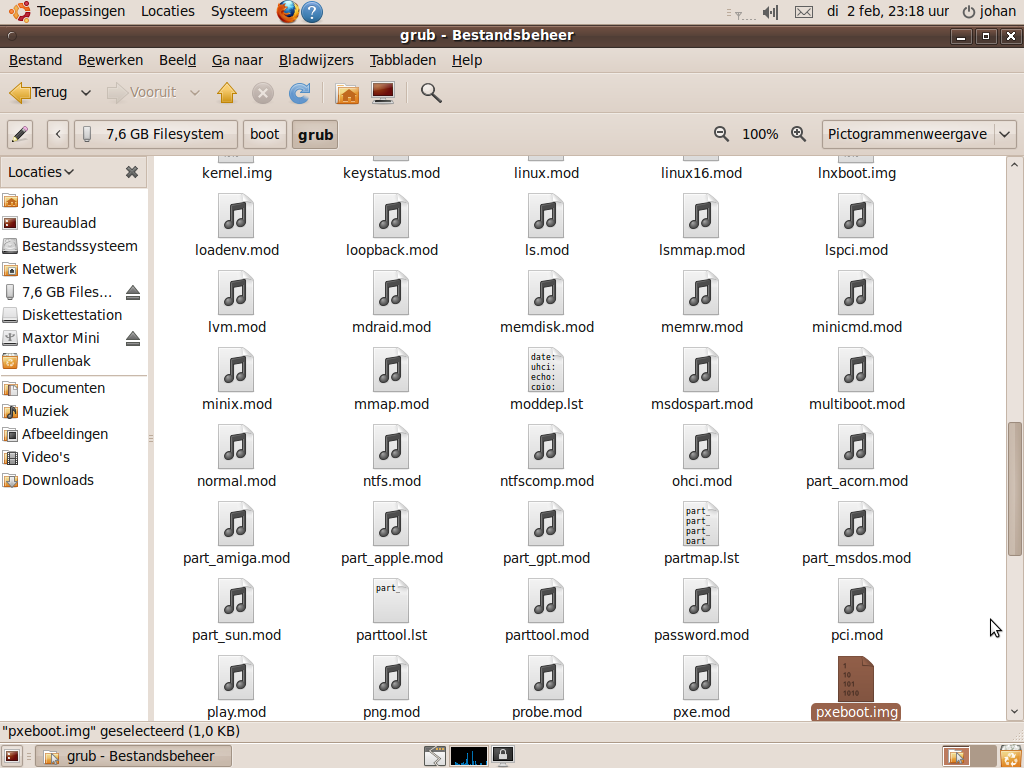Close the Locaties side panel
The width and height of the screenshot is (1024, 768).
click(x=131, y=172)
